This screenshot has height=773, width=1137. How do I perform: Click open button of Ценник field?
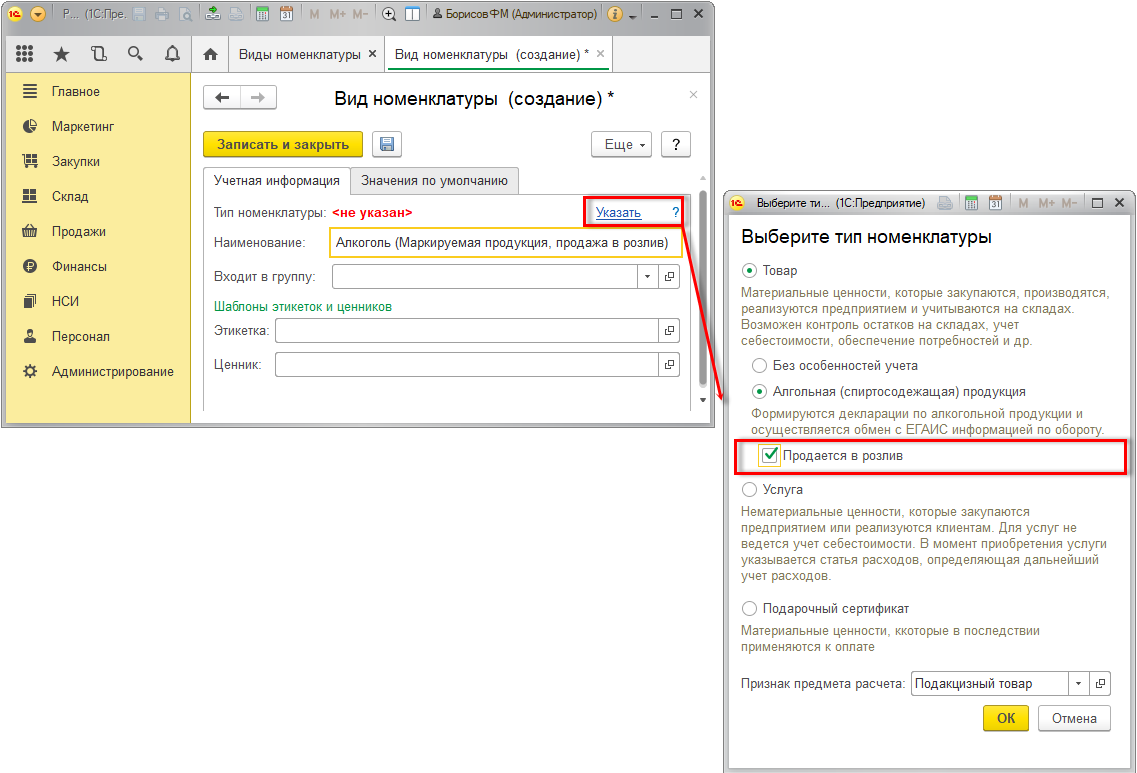pos(669,365)
